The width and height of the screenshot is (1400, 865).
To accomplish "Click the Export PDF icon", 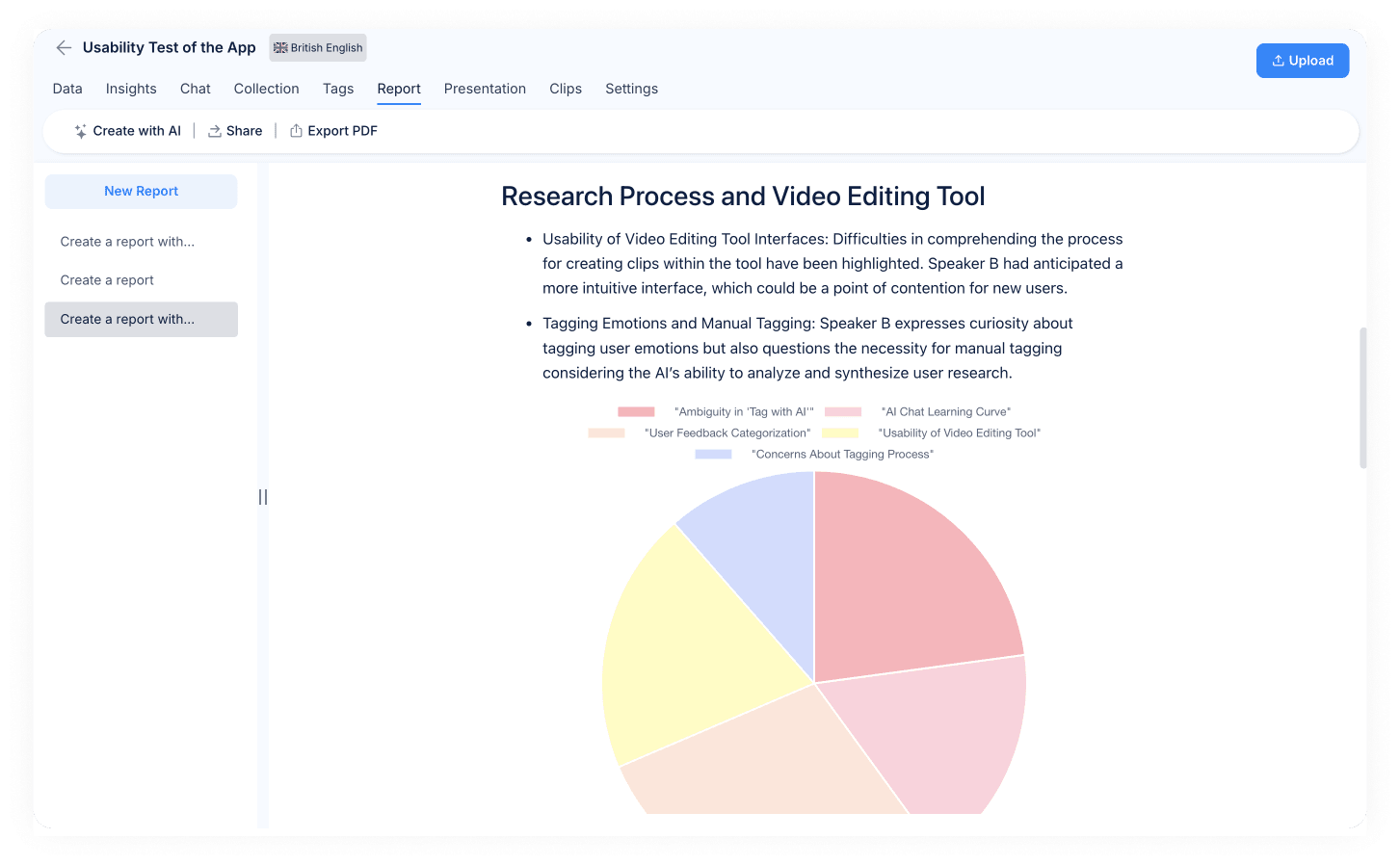I will [297, 130].
